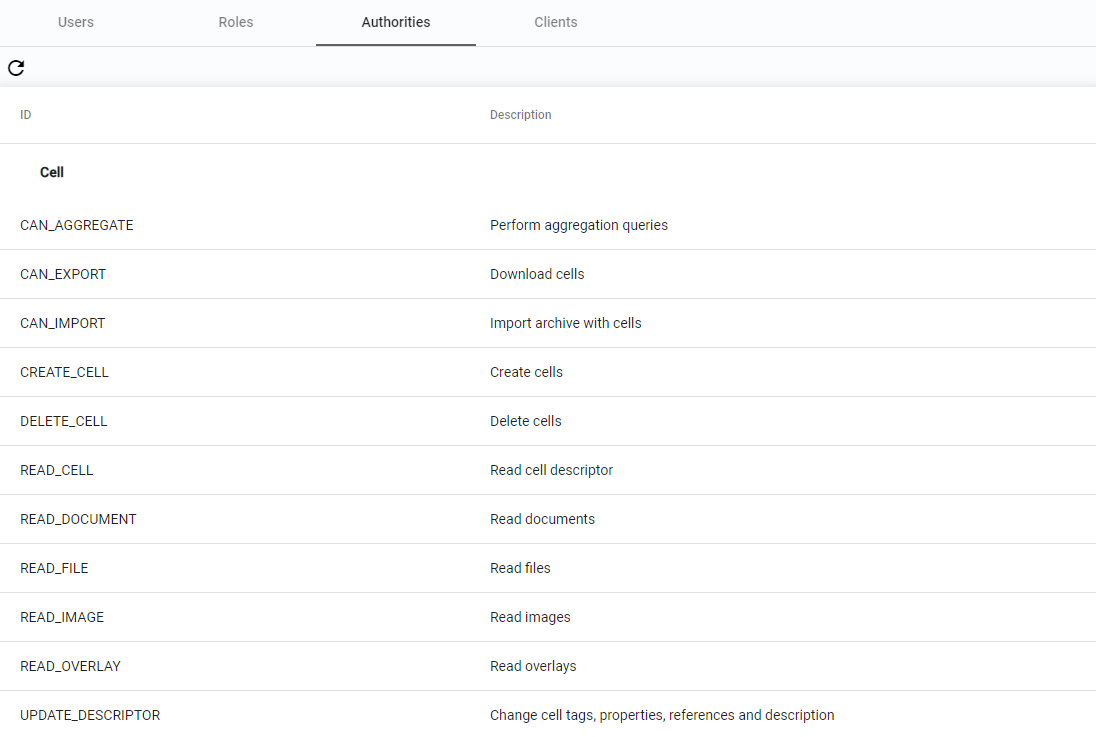
Task: Click the 'Perform aggregation queries' description
Action: [579, 225]
